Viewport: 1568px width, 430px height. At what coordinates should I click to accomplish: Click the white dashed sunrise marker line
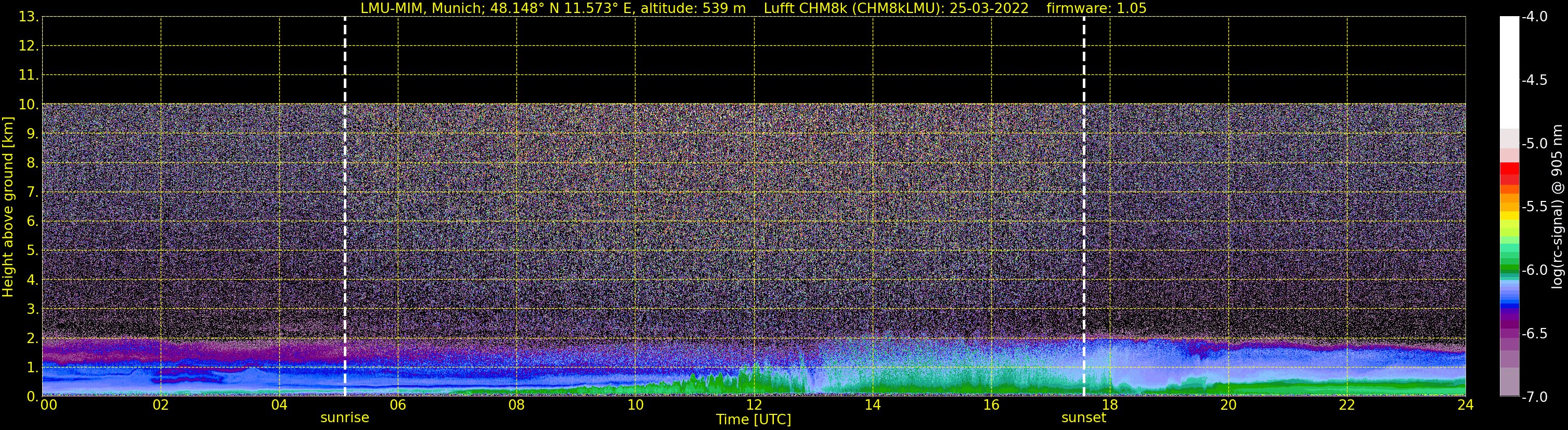tap(345, 207)
